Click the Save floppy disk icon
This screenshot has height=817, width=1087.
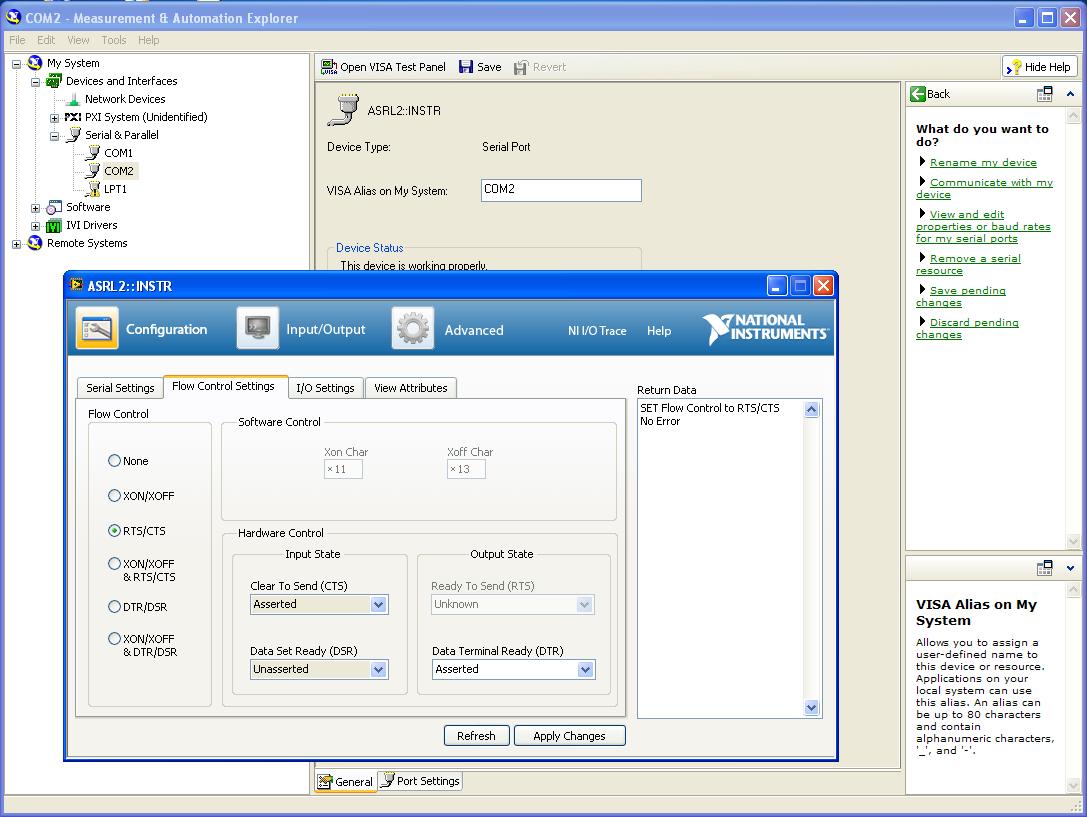(466, 67)
